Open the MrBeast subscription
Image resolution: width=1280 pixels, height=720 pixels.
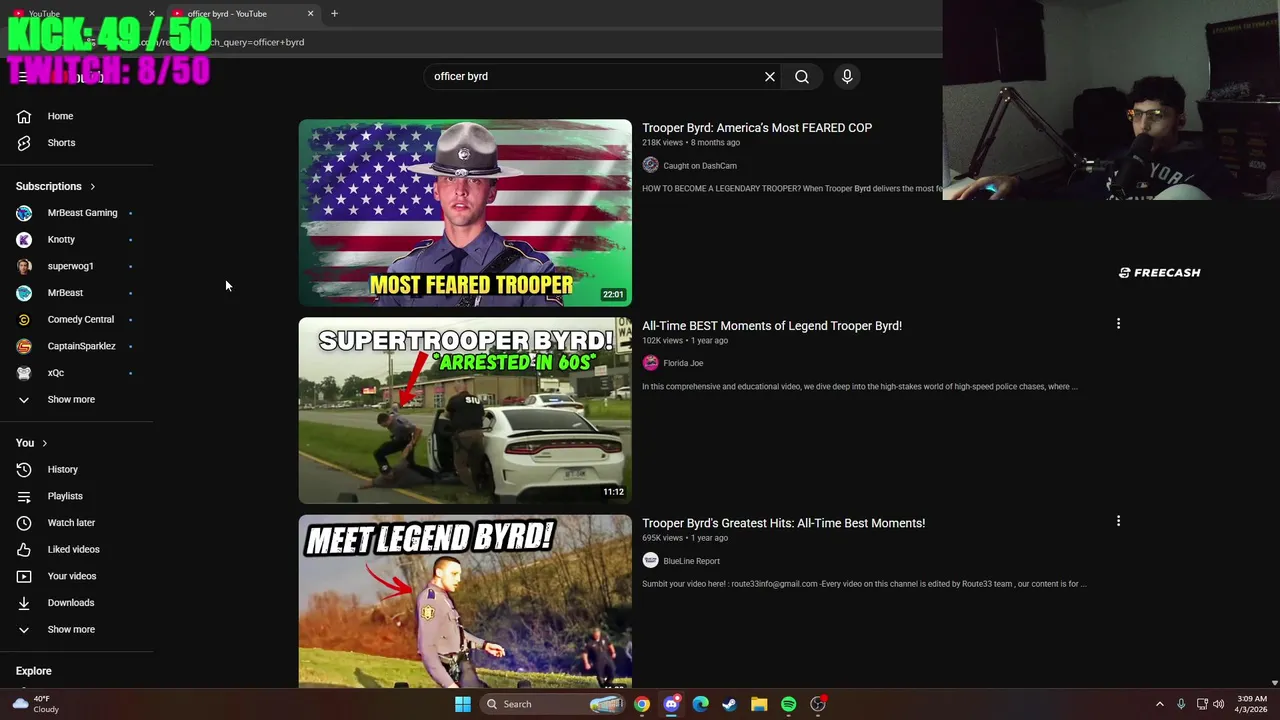[65, 293]
